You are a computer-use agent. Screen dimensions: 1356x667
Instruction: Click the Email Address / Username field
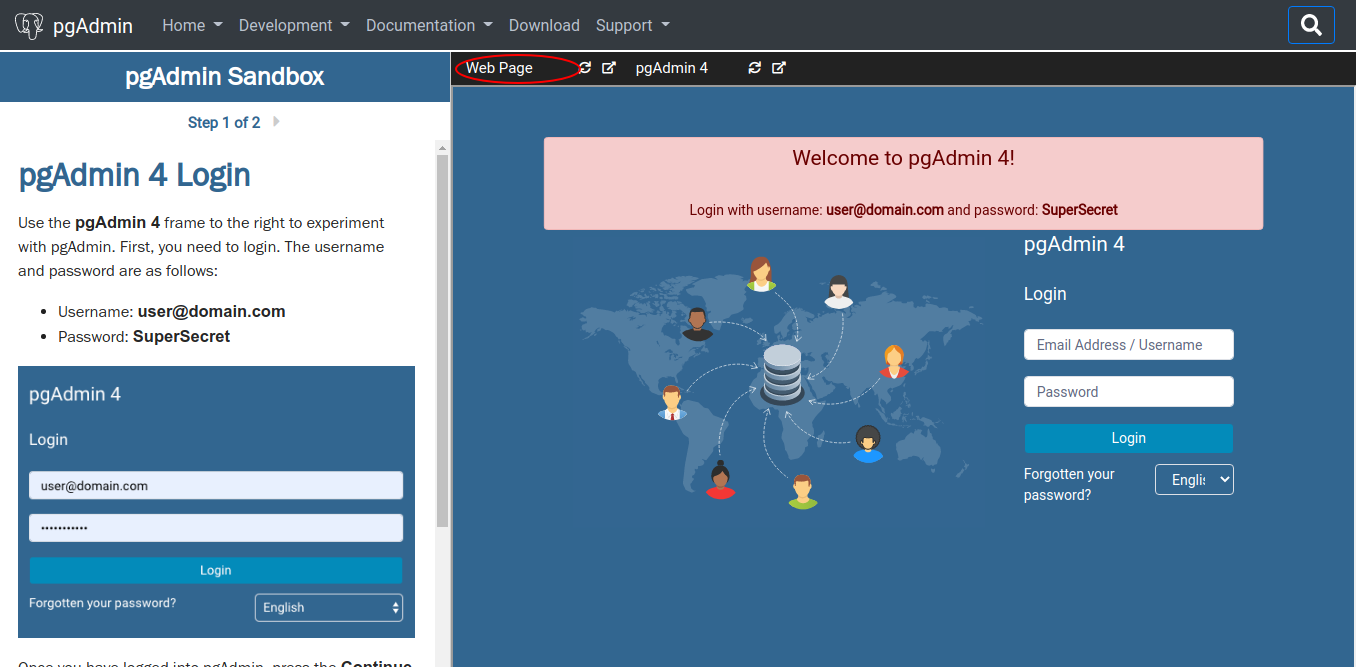coord(1128,345)
